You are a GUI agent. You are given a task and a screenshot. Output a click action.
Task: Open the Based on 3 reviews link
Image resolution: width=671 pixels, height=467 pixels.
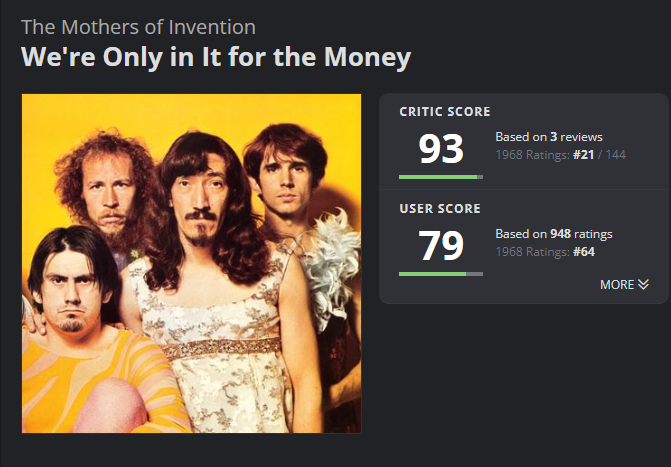[549, 137]
